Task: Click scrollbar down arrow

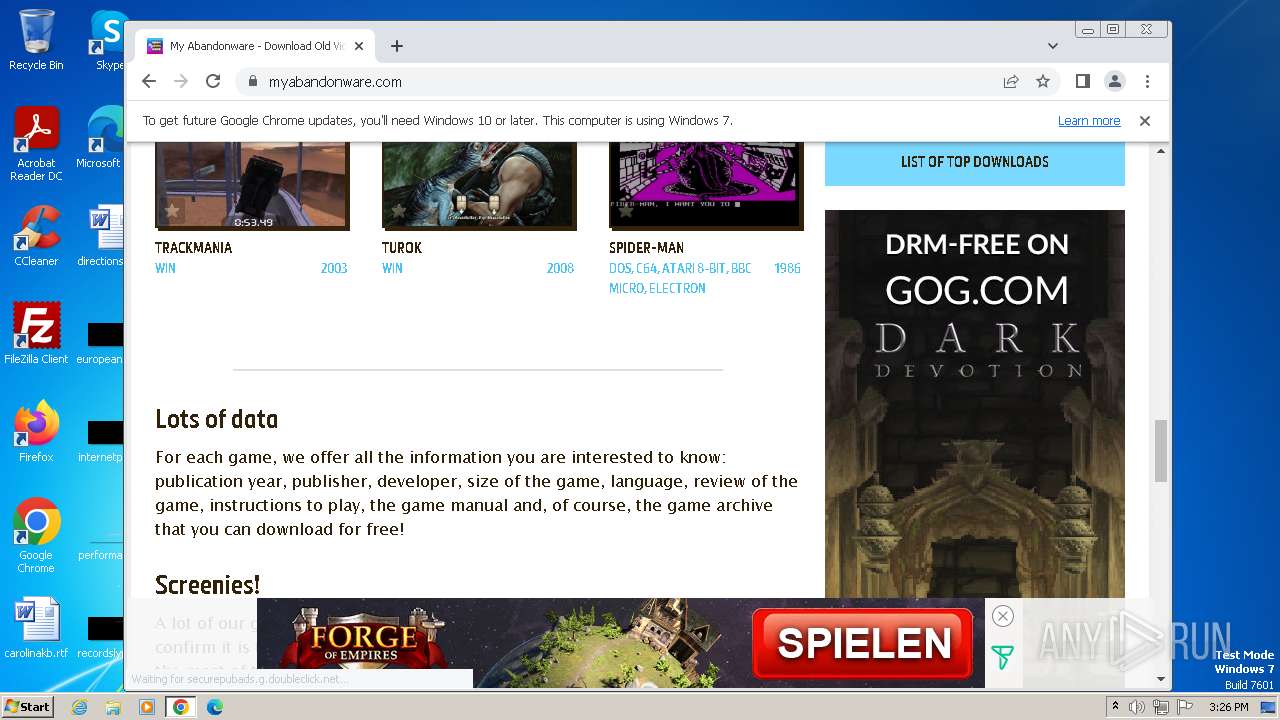Action: coord(1161,679)
